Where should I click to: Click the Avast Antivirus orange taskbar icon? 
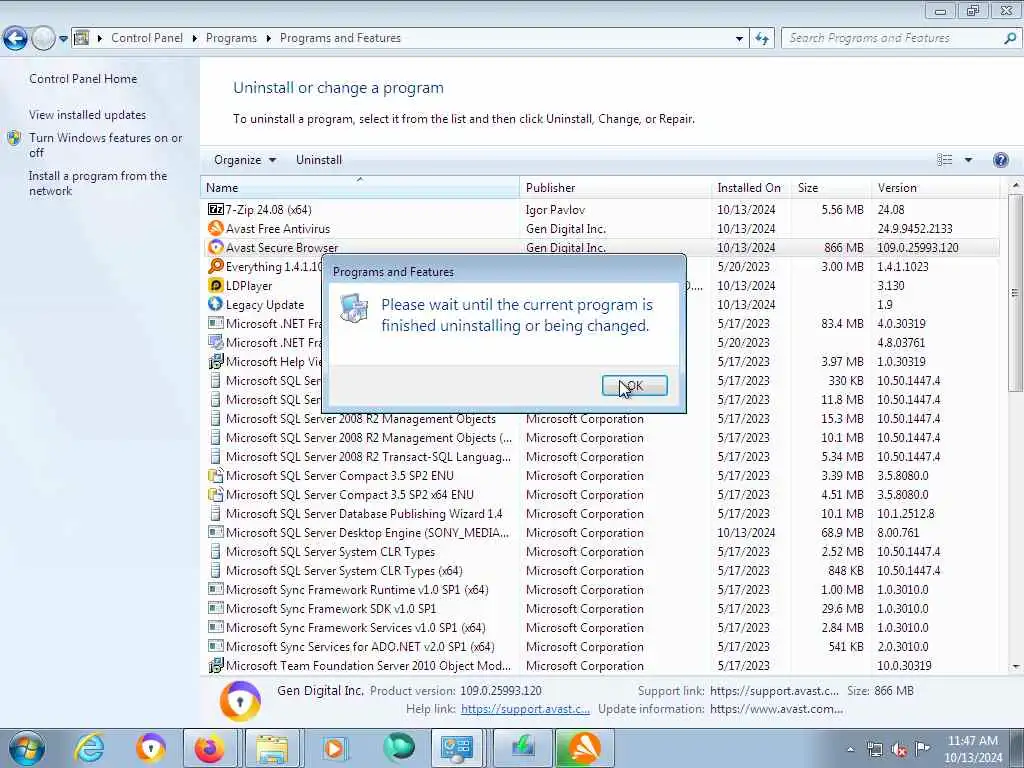click(584, 748)
